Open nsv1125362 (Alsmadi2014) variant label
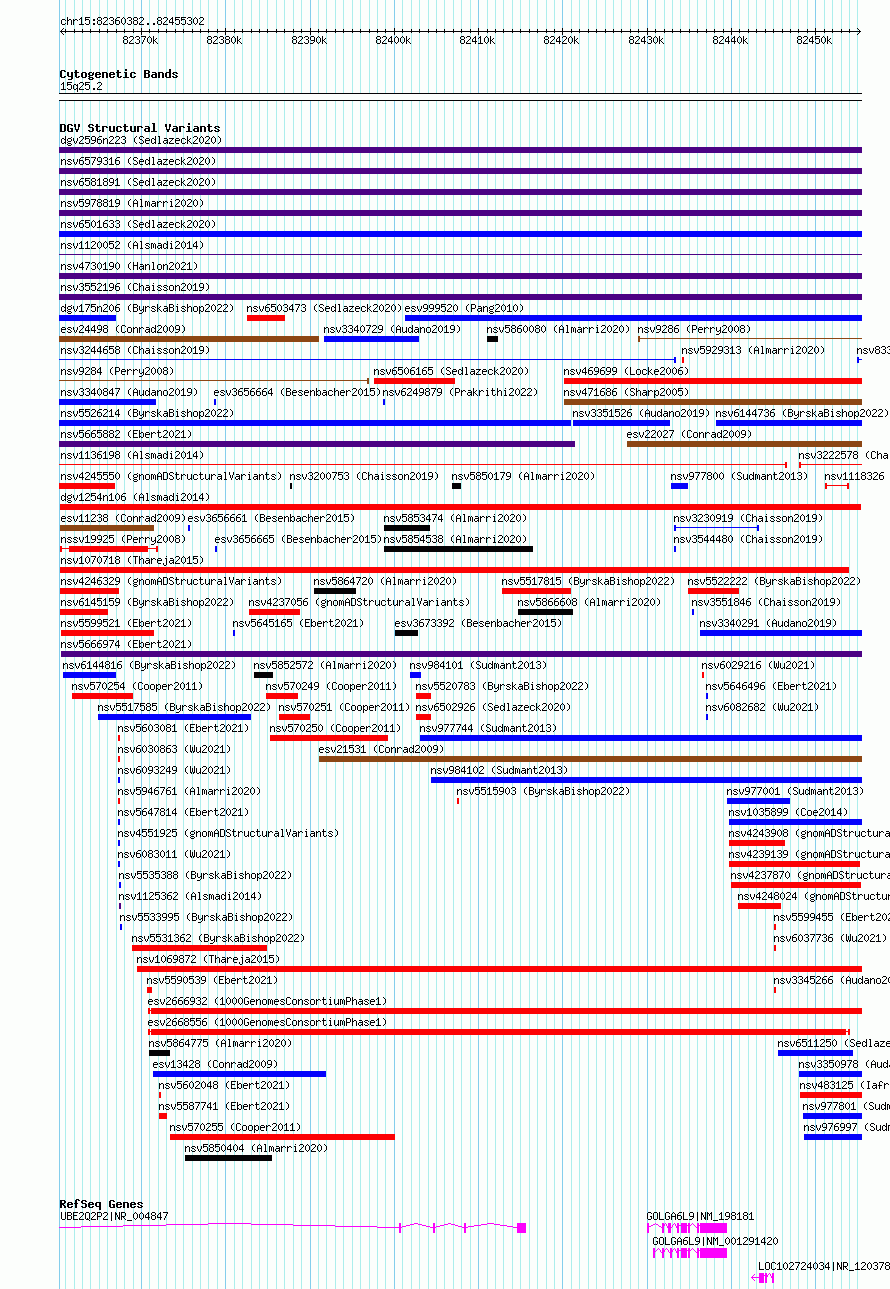 click(x=189, y=896)
